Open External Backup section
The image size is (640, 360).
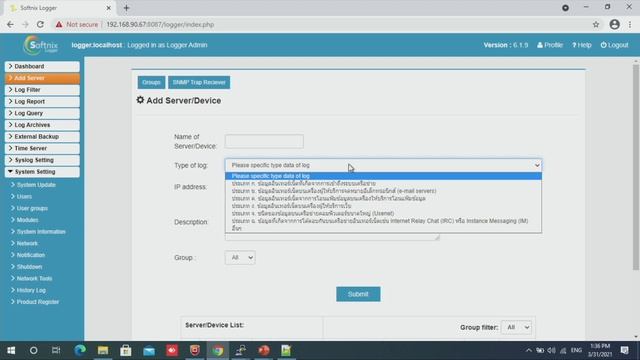(x=42, y=137)
